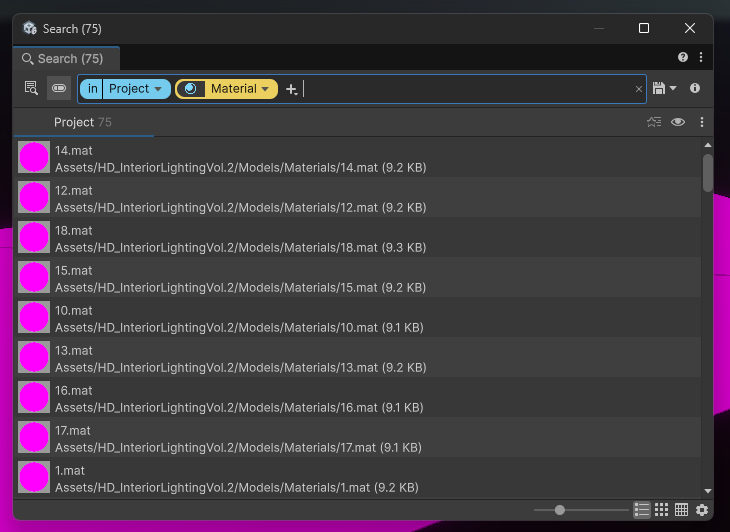Click the icon size slider handle
Screen dimensions: 730x532
(x=560, y=510)
